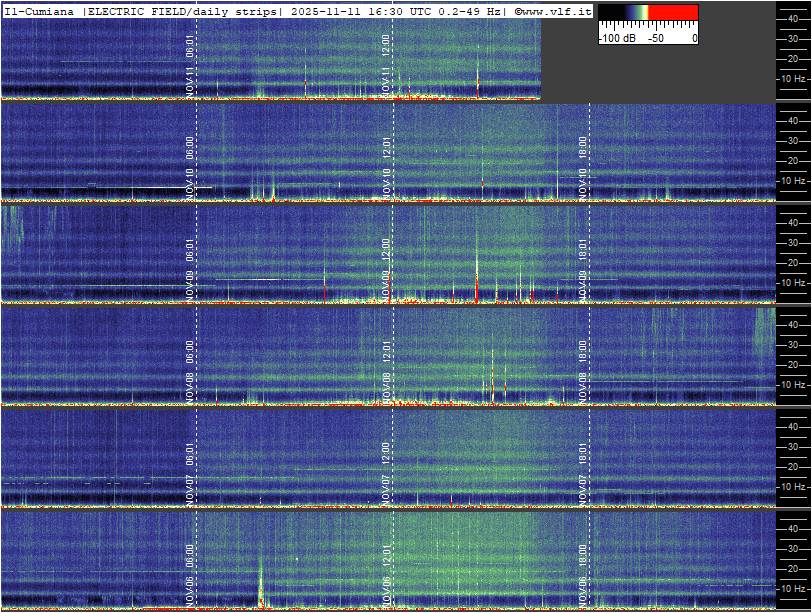Click the '-50' label on color legend
This screenshot has height=613, width=812.
tap(655, 37)
